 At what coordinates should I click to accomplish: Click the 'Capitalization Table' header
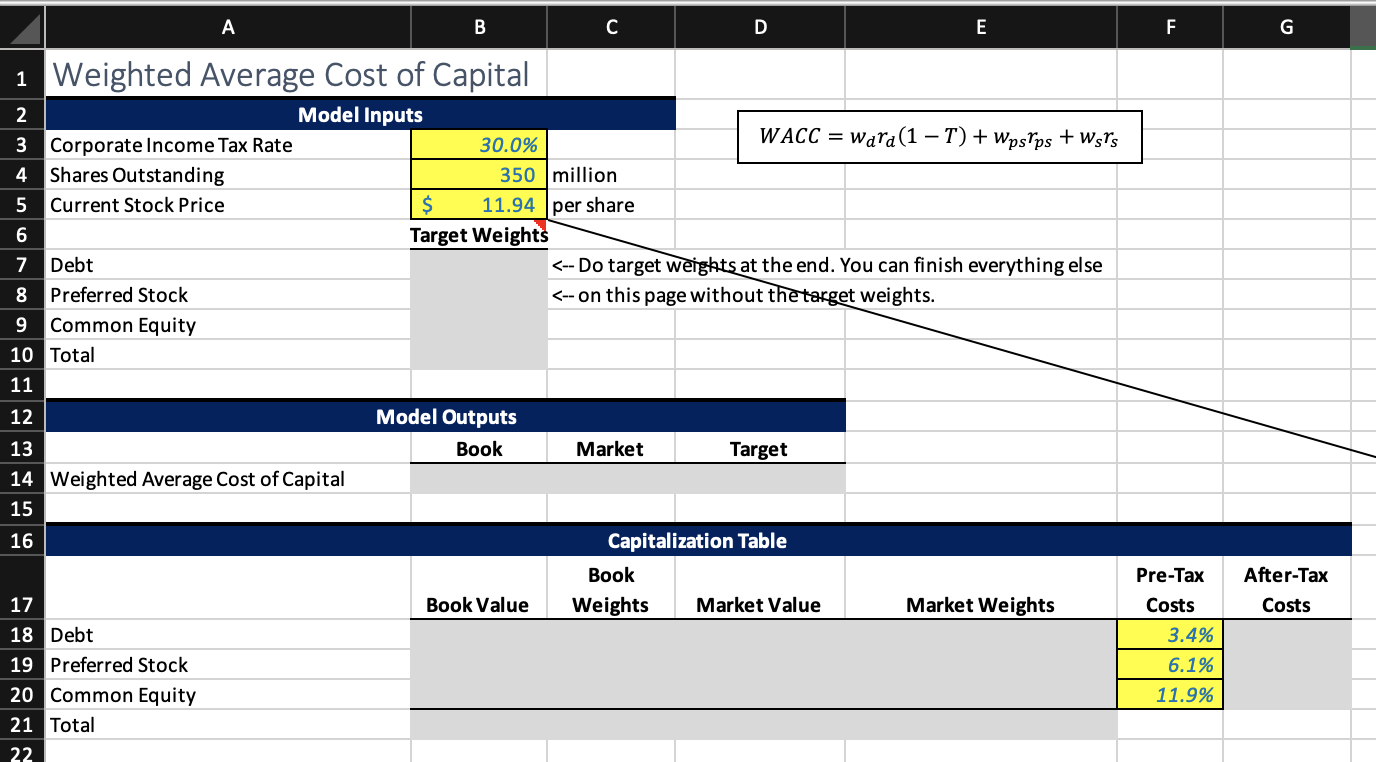pos(698,541)
